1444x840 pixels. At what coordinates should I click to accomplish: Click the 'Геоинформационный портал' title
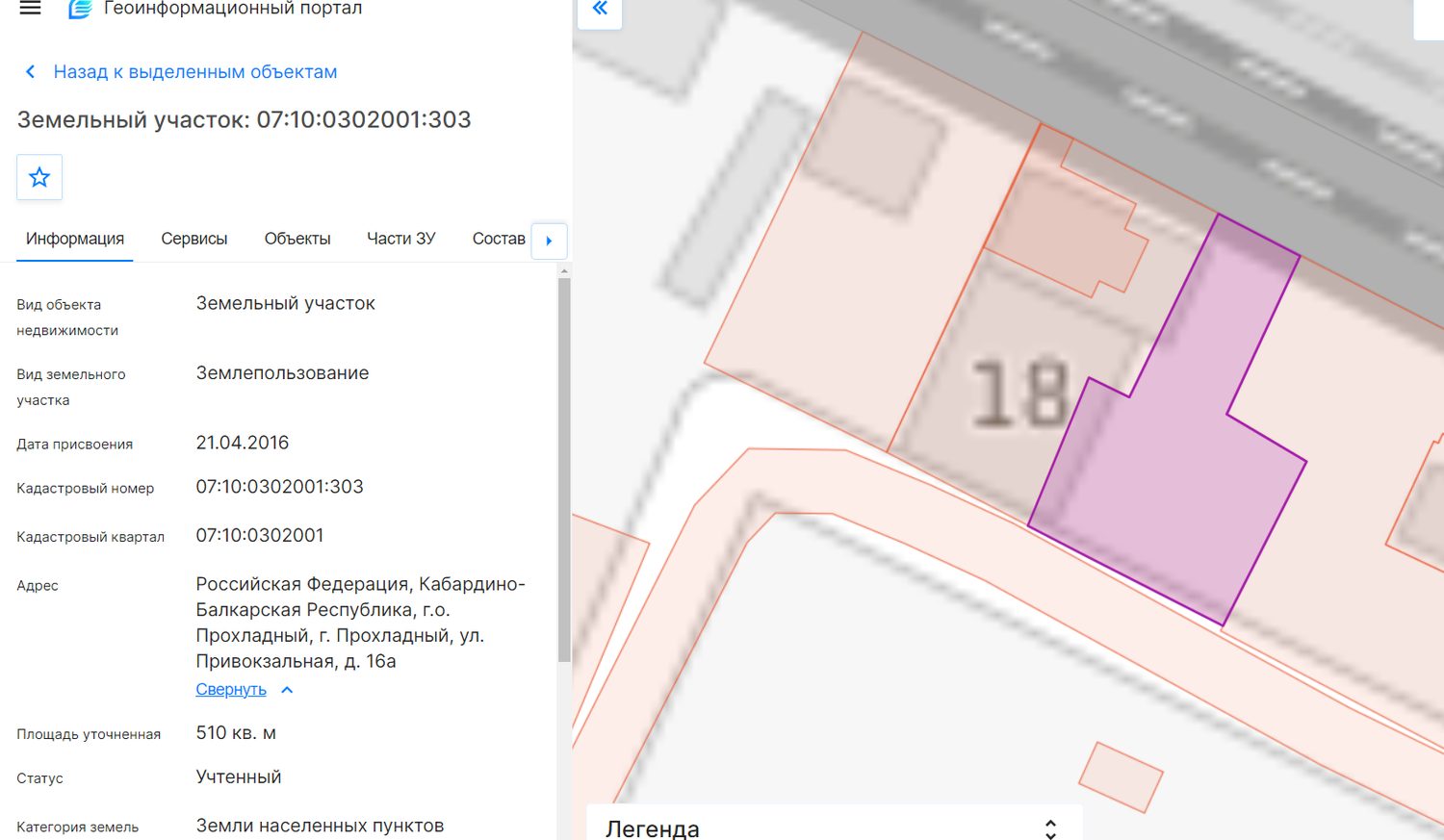pos(233,9)
